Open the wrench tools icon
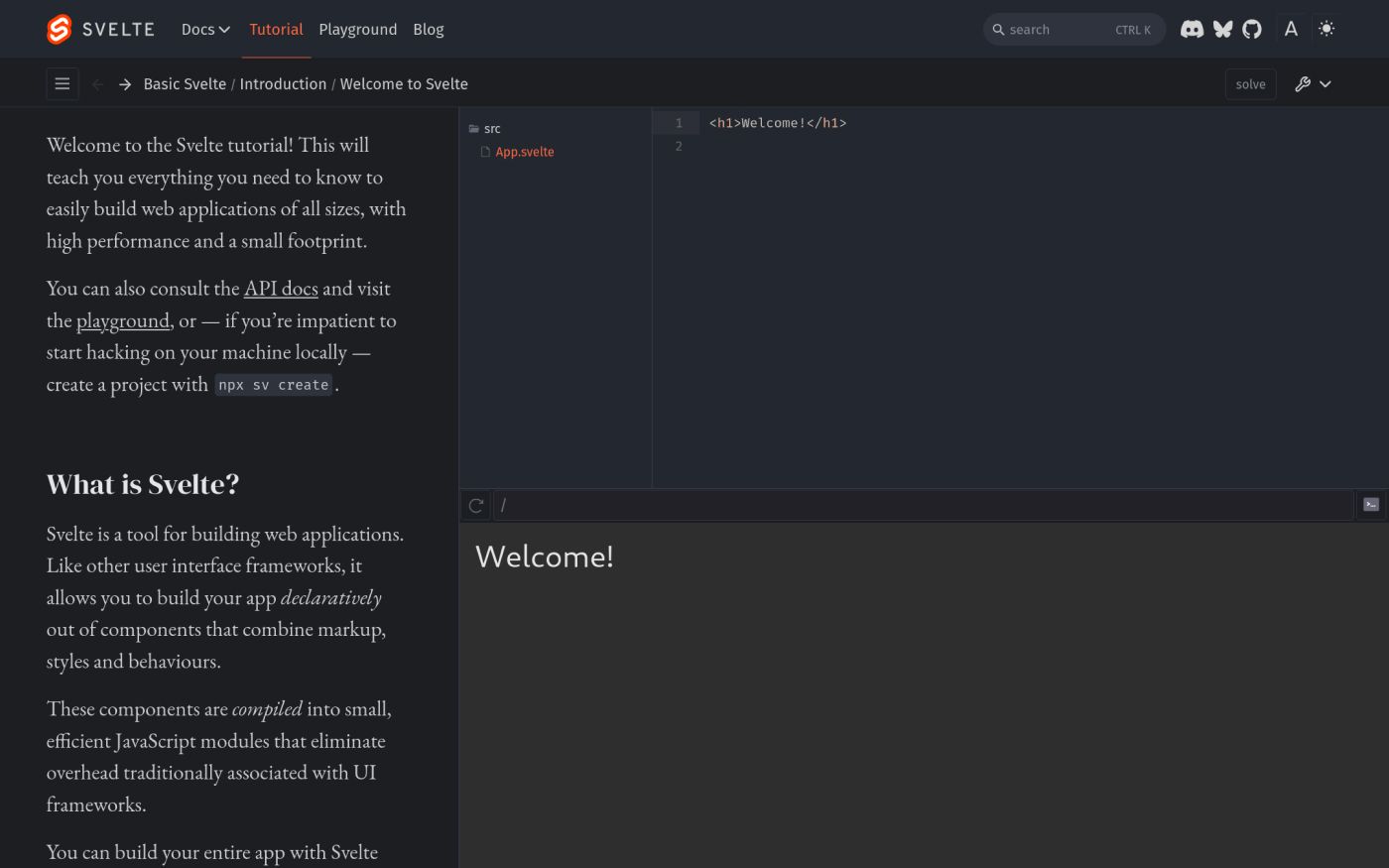 point(1303,84)
